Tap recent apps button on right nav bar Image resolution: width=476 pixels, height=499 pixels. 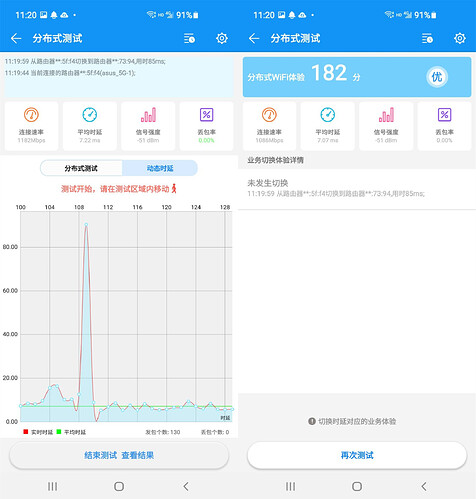[x=290, y=486]
